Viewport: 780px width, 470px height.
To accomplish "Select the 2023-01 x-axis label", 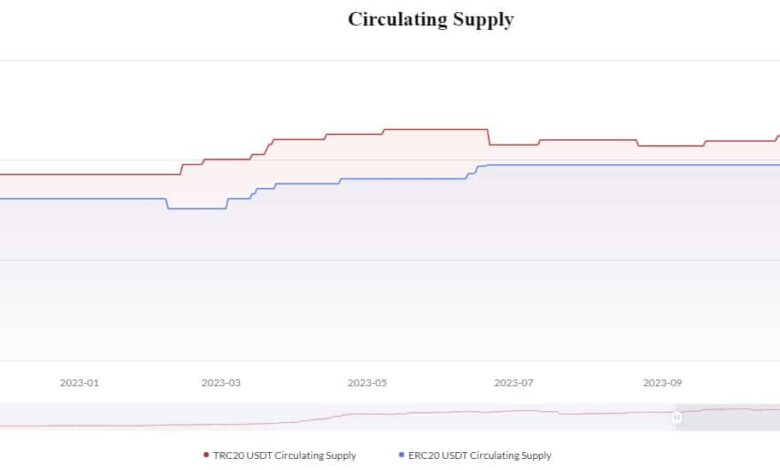I will tap(79, 382).
